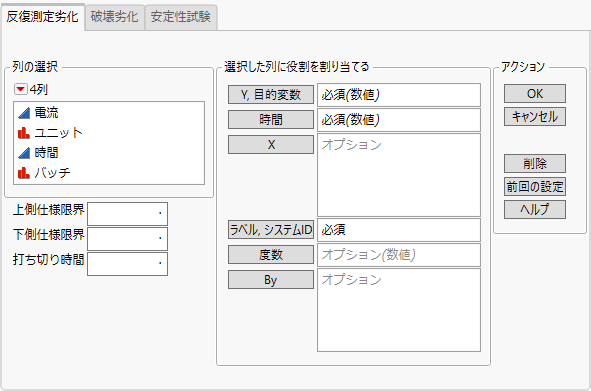Screen dimensions: 591x391
Task: Click the Y role box showing 必須(数値)
Action: tap(399, 95)
